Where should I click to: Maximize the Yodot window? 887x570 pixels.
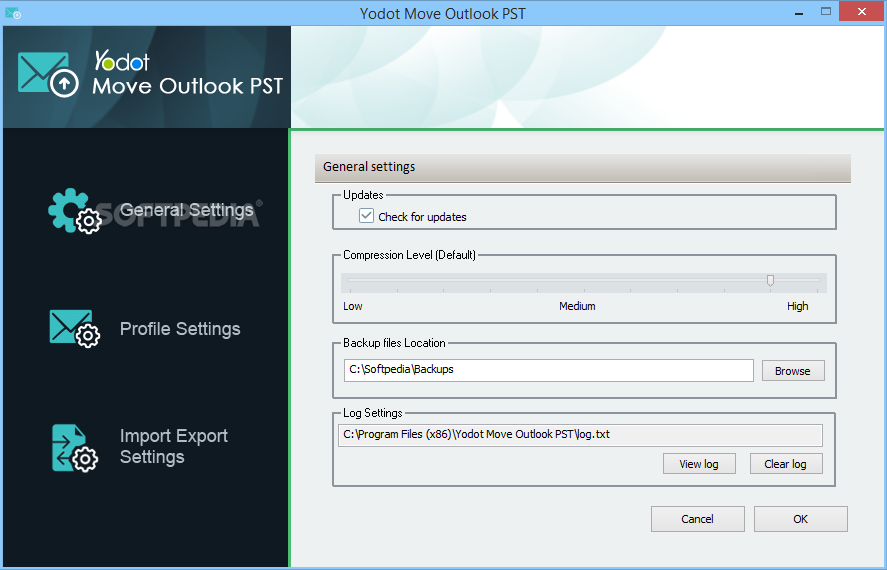(826, 12)
